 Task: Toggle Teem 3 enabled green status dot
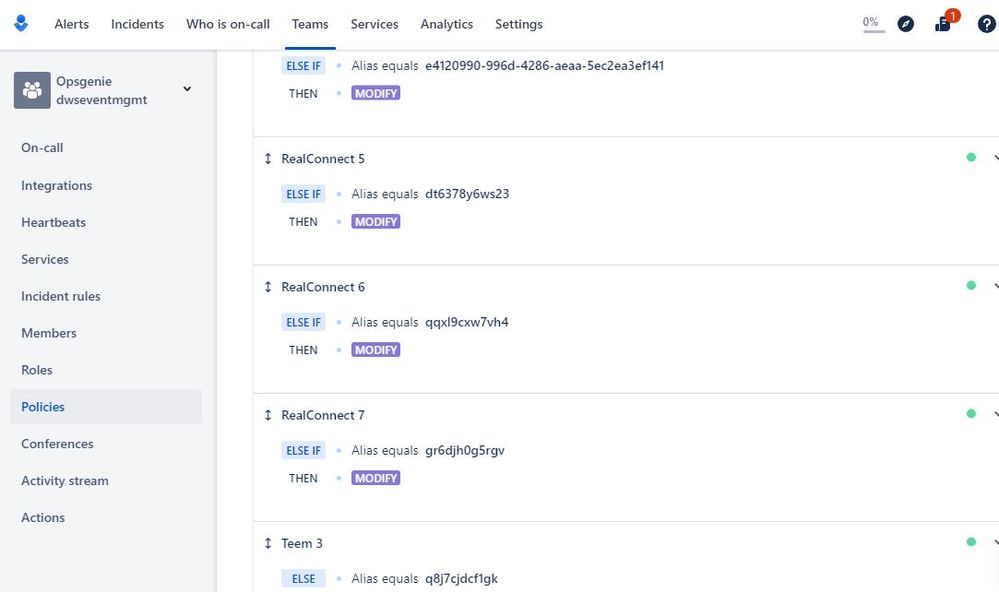click(x=971, y=542)
